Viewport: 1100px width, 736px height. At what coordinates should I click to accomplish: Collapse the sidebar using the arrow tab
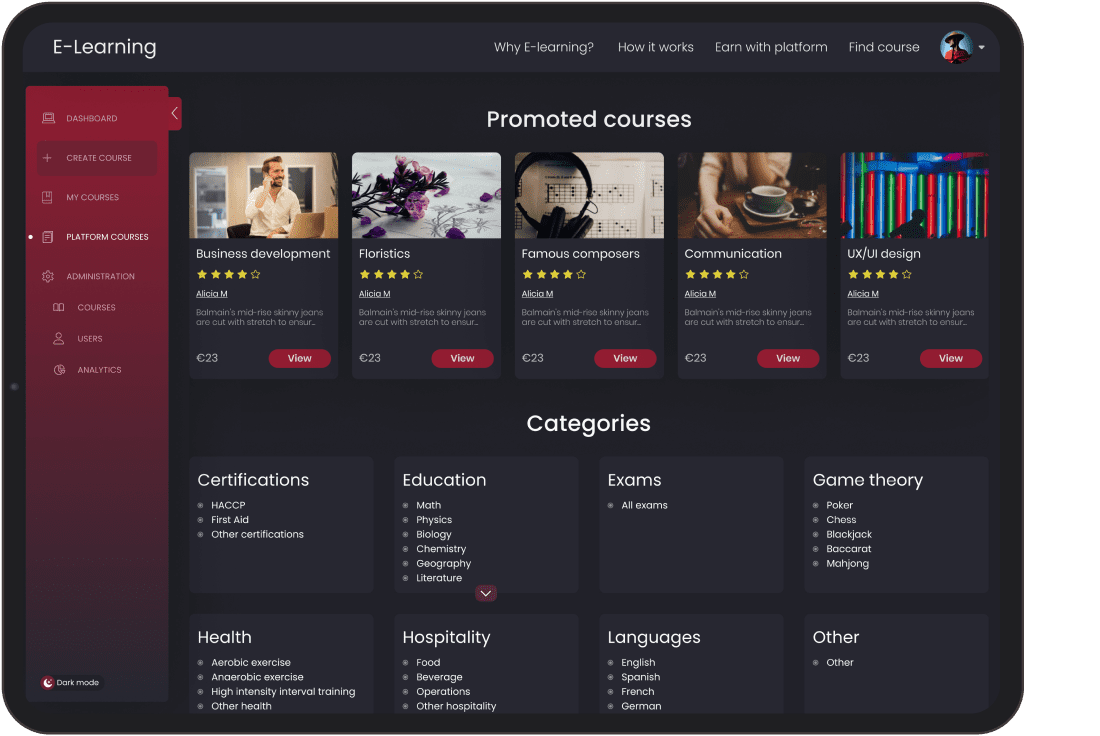[x=175, y=113]
